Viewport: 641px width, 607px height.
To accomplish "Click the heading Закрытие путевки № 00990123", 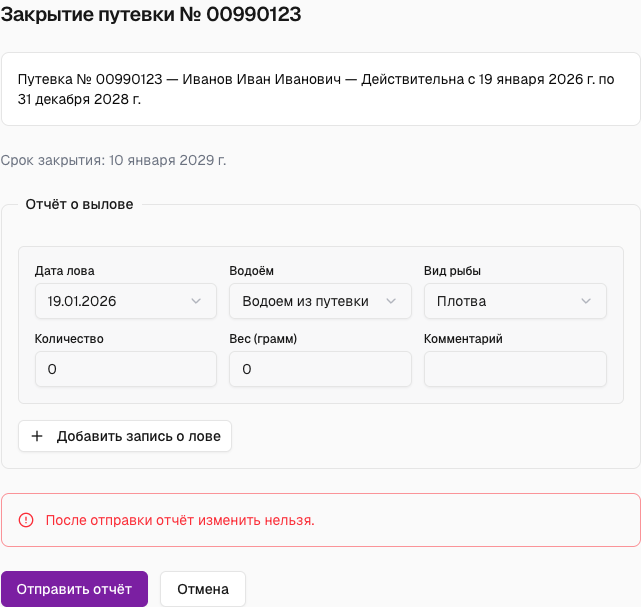I will pyautogui.click(x=151, y=15).
